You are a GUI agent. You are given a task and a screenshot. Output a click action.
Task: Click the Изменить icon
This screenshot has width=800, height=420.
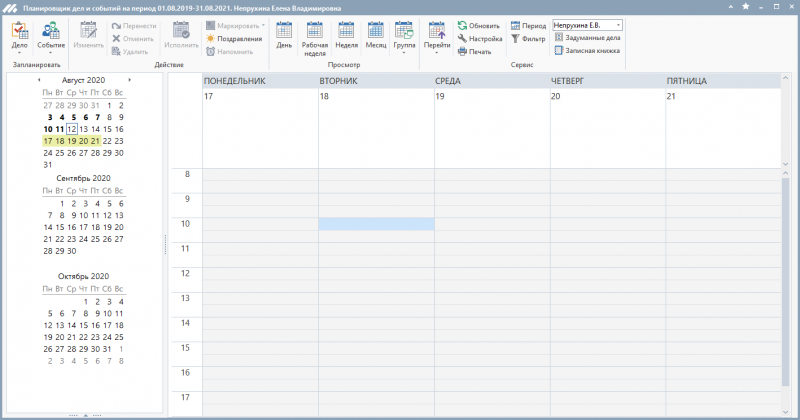[x=88, y=31]
